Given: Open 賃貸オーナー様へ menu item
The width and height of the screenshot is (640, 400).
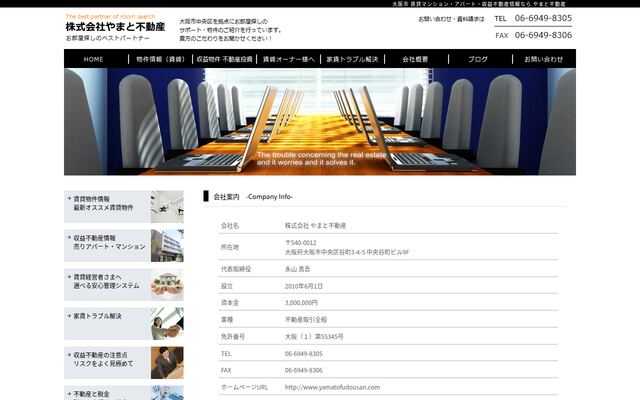Looking at the screenshot, I should 288,59.
